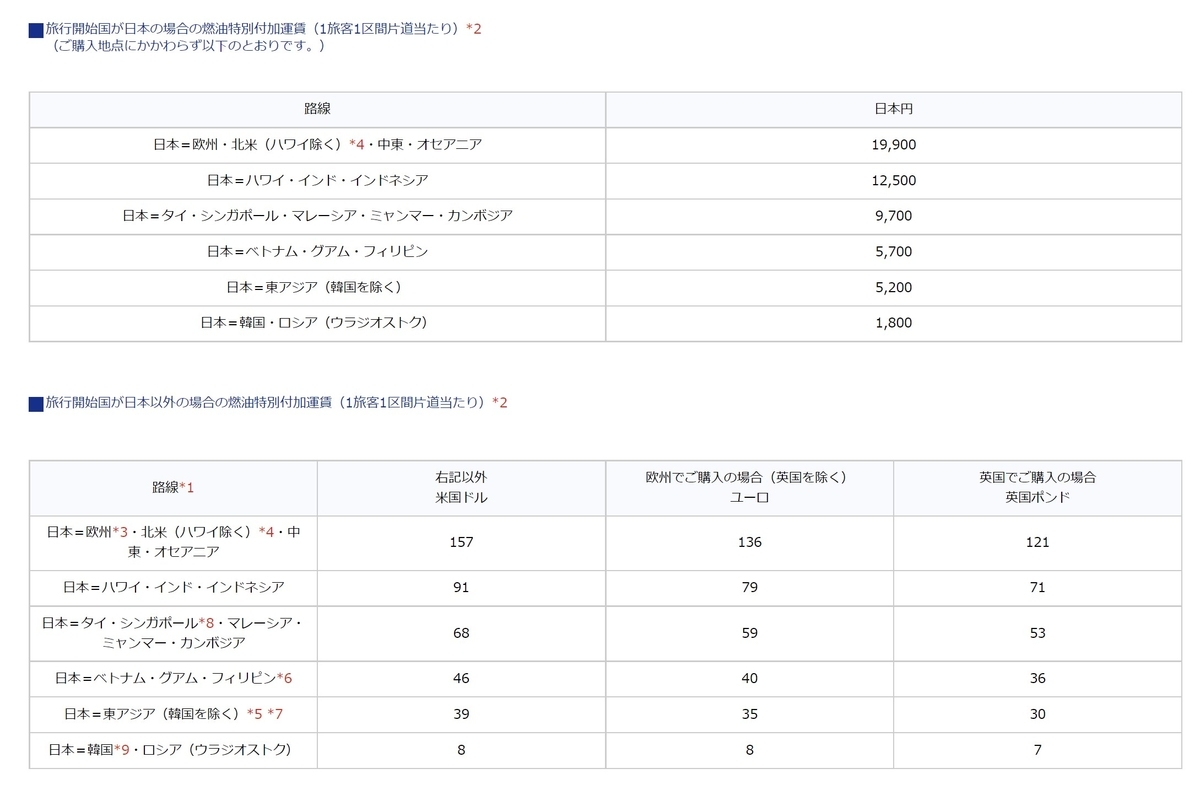This screenshot has height=790, width=1200.
Task: Select the 36 pound value
Action: [x=1037, y=678]
